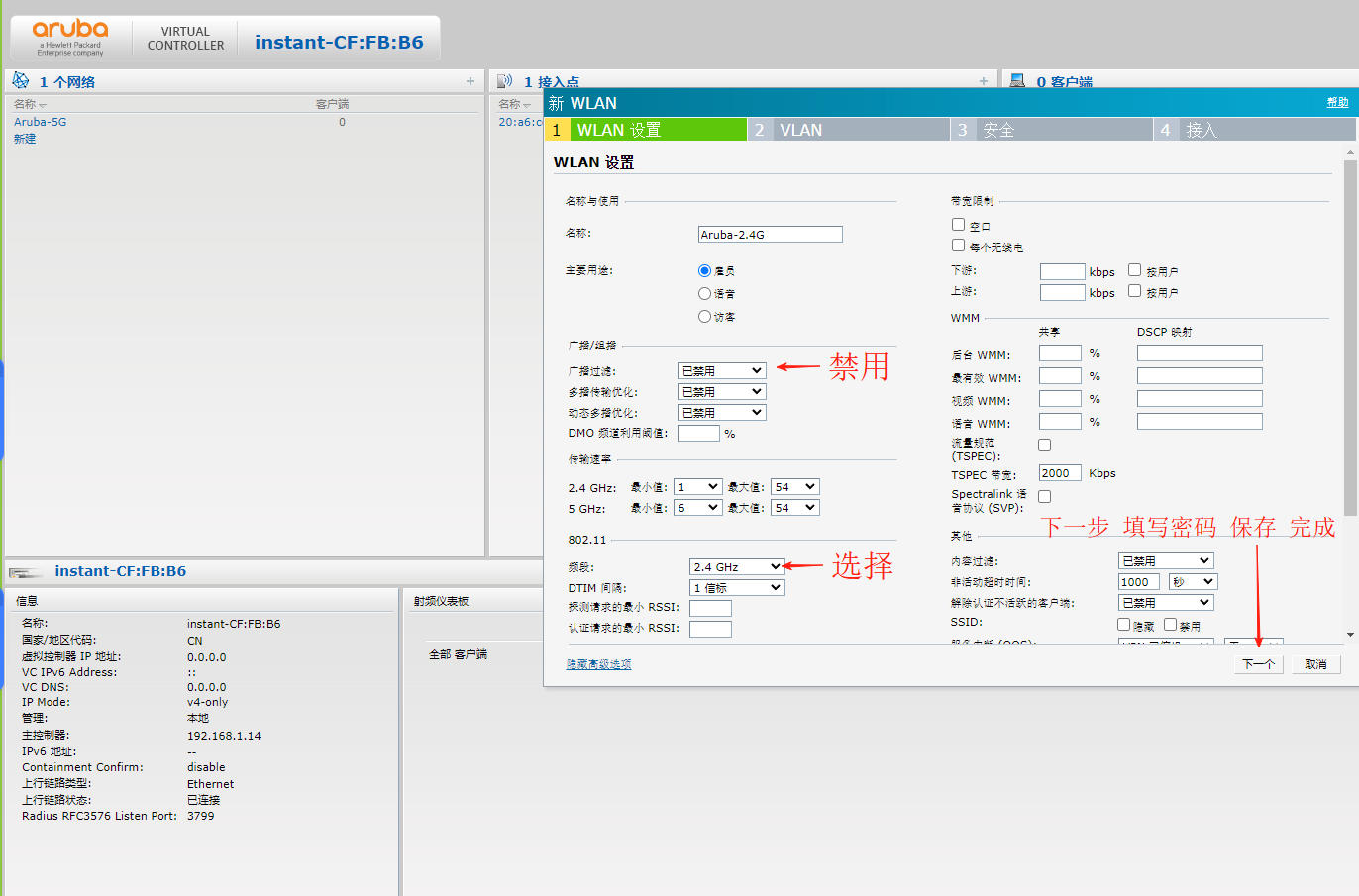Click the Aruba logo in the header
1359x896 pixels.
[70, 39]
